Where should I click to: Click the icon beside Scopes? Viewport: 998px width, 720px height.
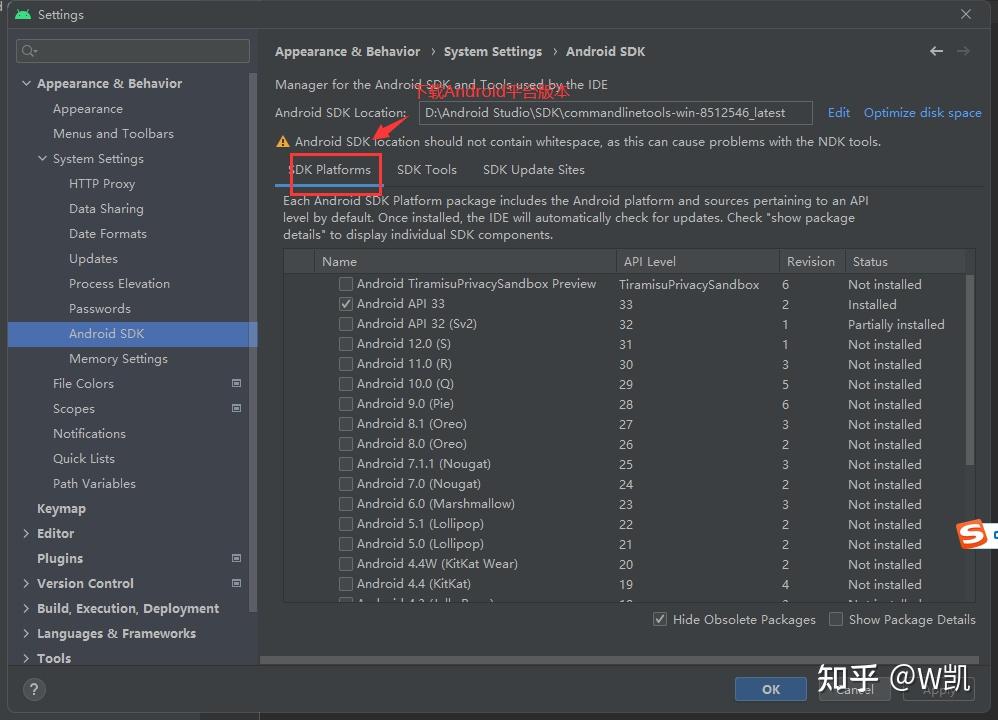pos(236,408)
